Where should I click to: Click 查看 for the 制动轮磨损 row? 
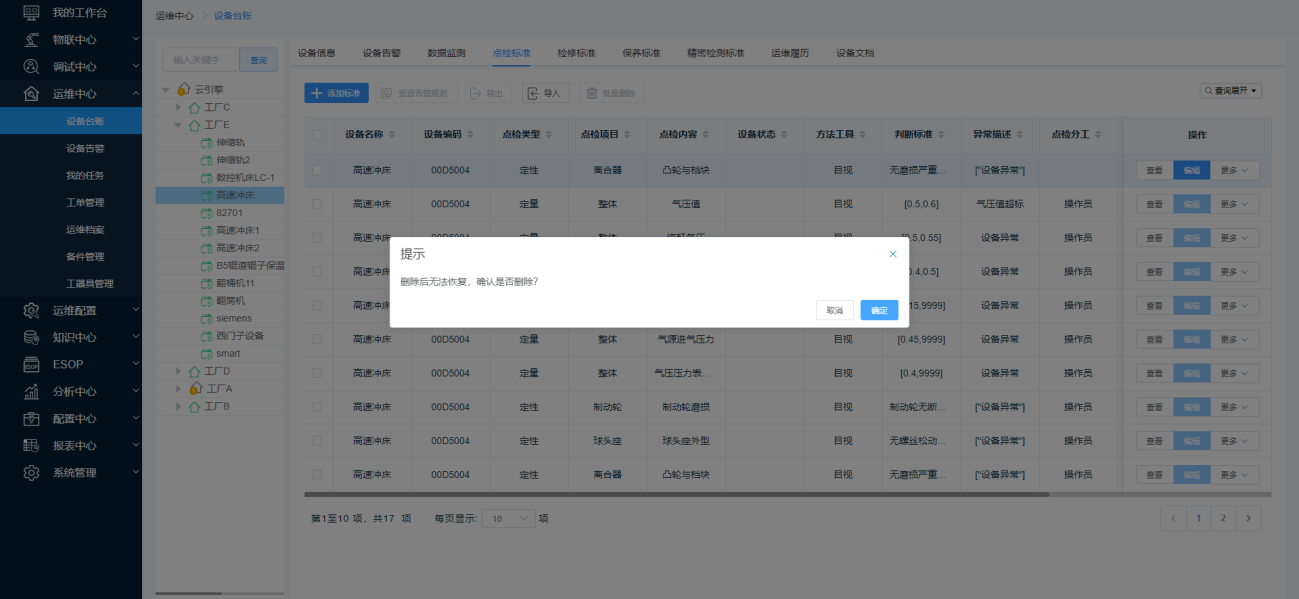1154,407
